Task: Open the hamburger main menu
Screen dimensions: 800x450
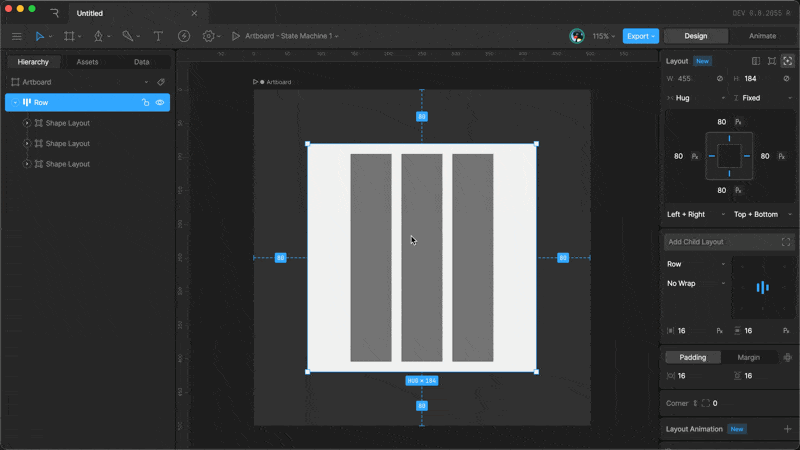Action: coord(16,36)
